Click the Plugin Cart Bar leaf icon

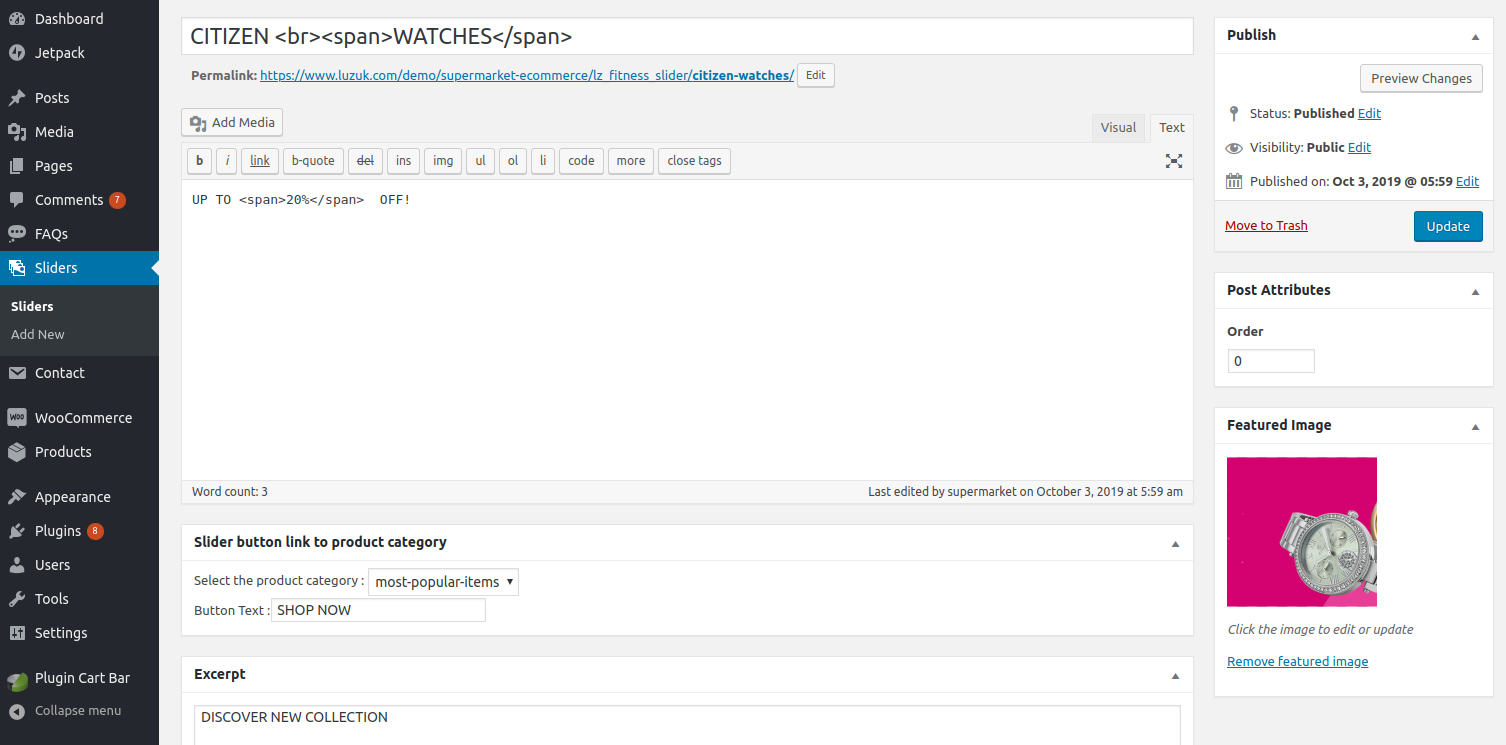(x=17, y=680)
